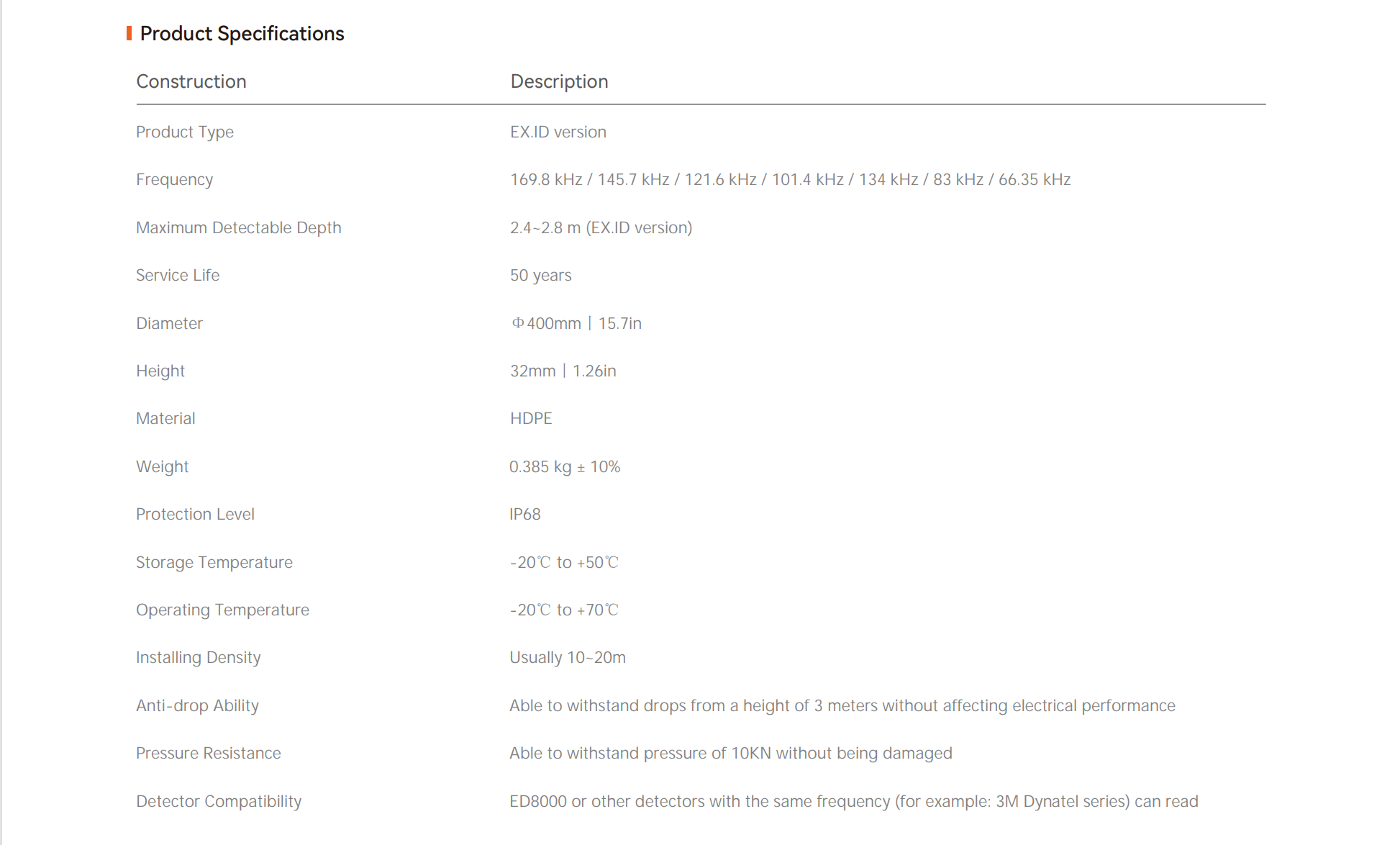Click the Product Type row label
This screenshot has width=1400, height=845.
(185, 132)
